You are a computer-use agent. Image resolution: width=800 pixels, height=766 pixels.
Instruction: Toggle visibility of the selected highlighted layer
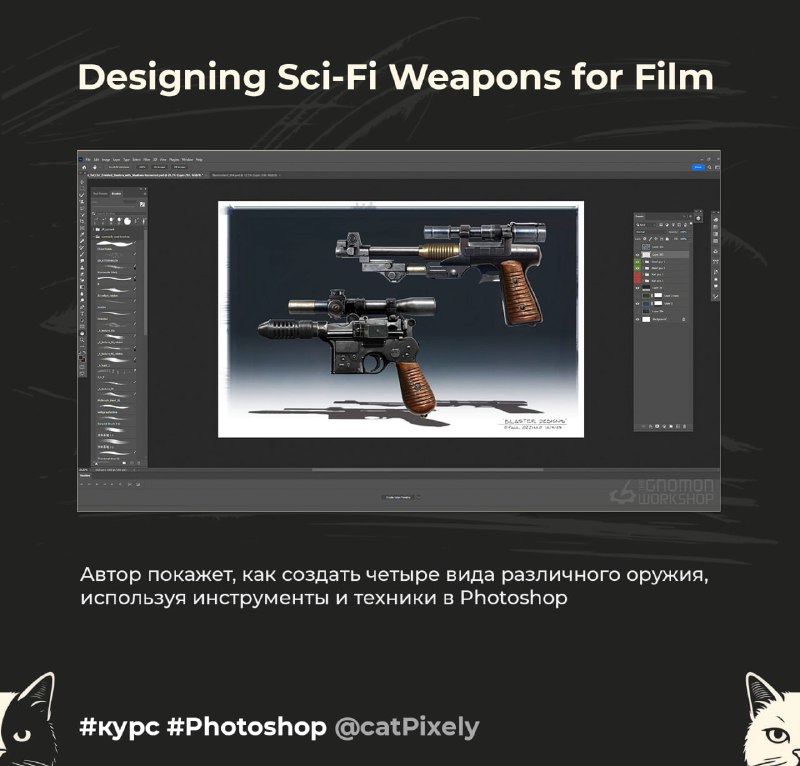[x=638, y=255]
